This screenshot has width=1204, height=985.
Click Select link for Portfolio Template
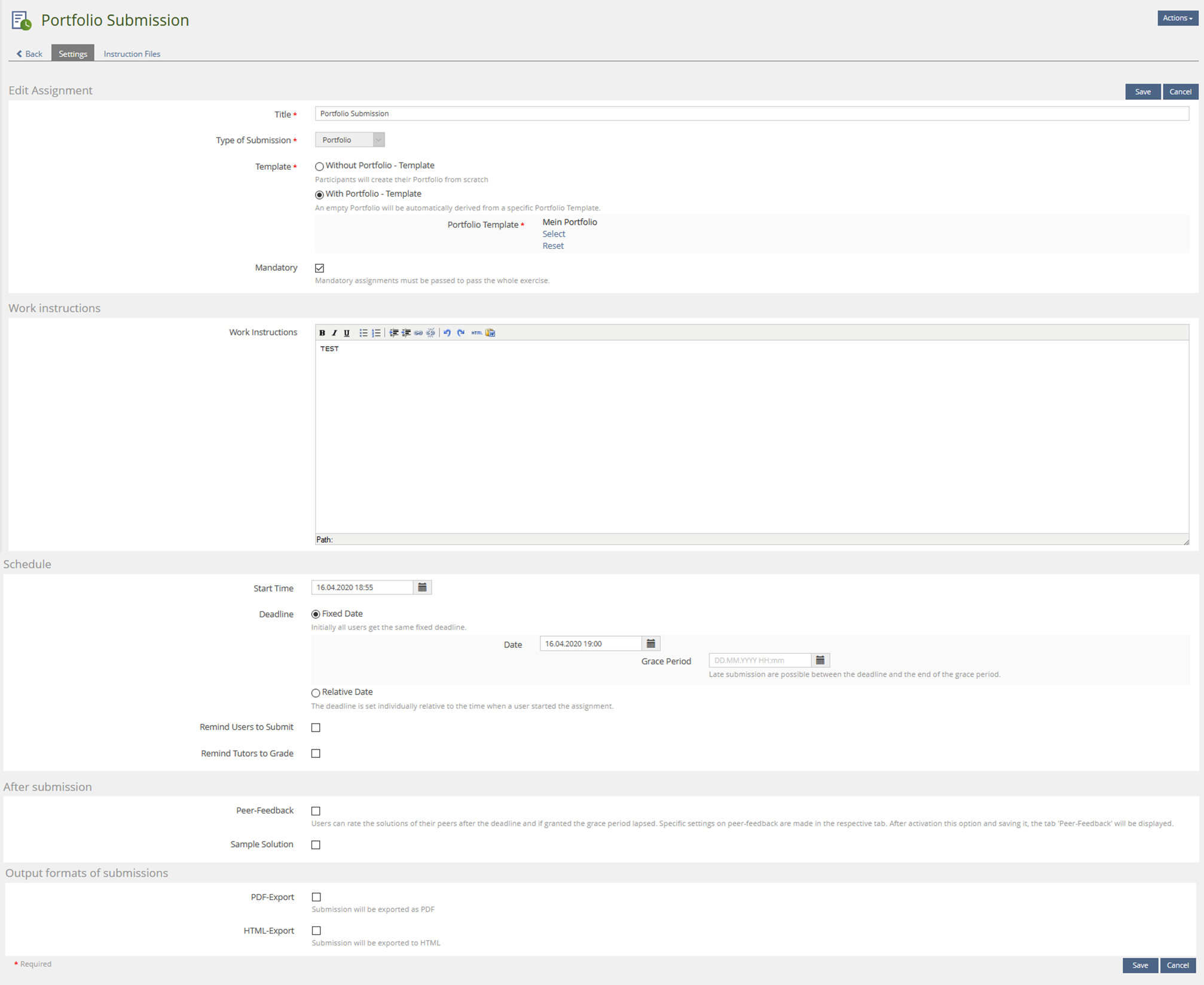click(554, 234)
